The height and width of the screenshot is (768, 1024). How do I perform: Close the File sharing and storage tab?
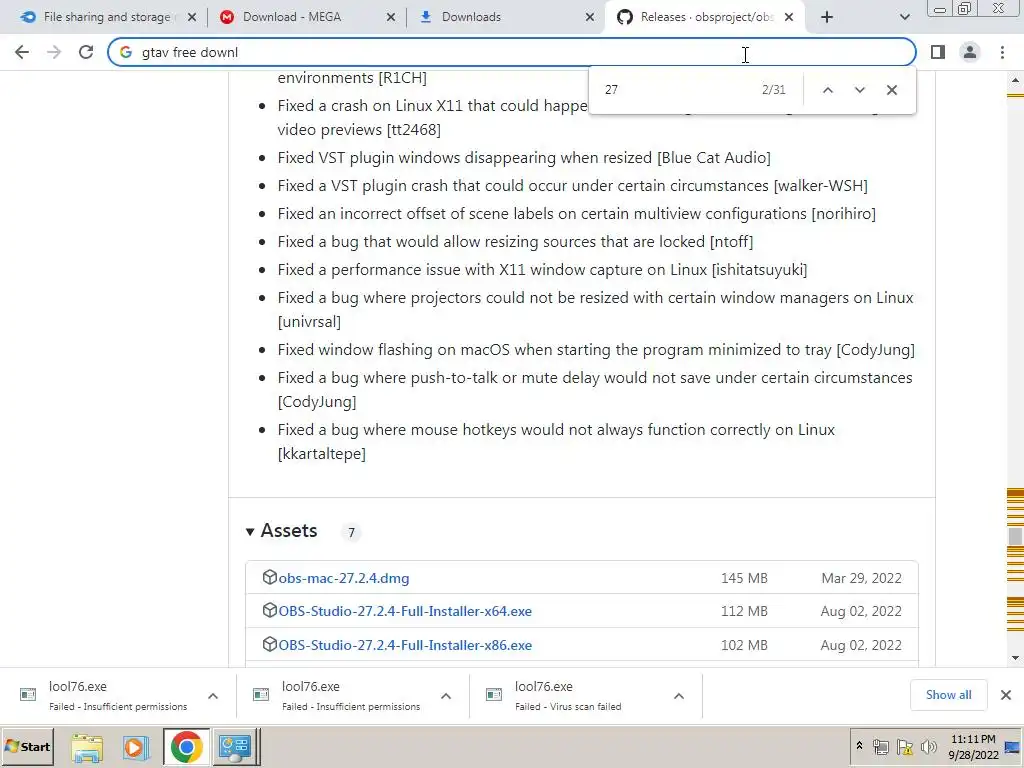192,18
